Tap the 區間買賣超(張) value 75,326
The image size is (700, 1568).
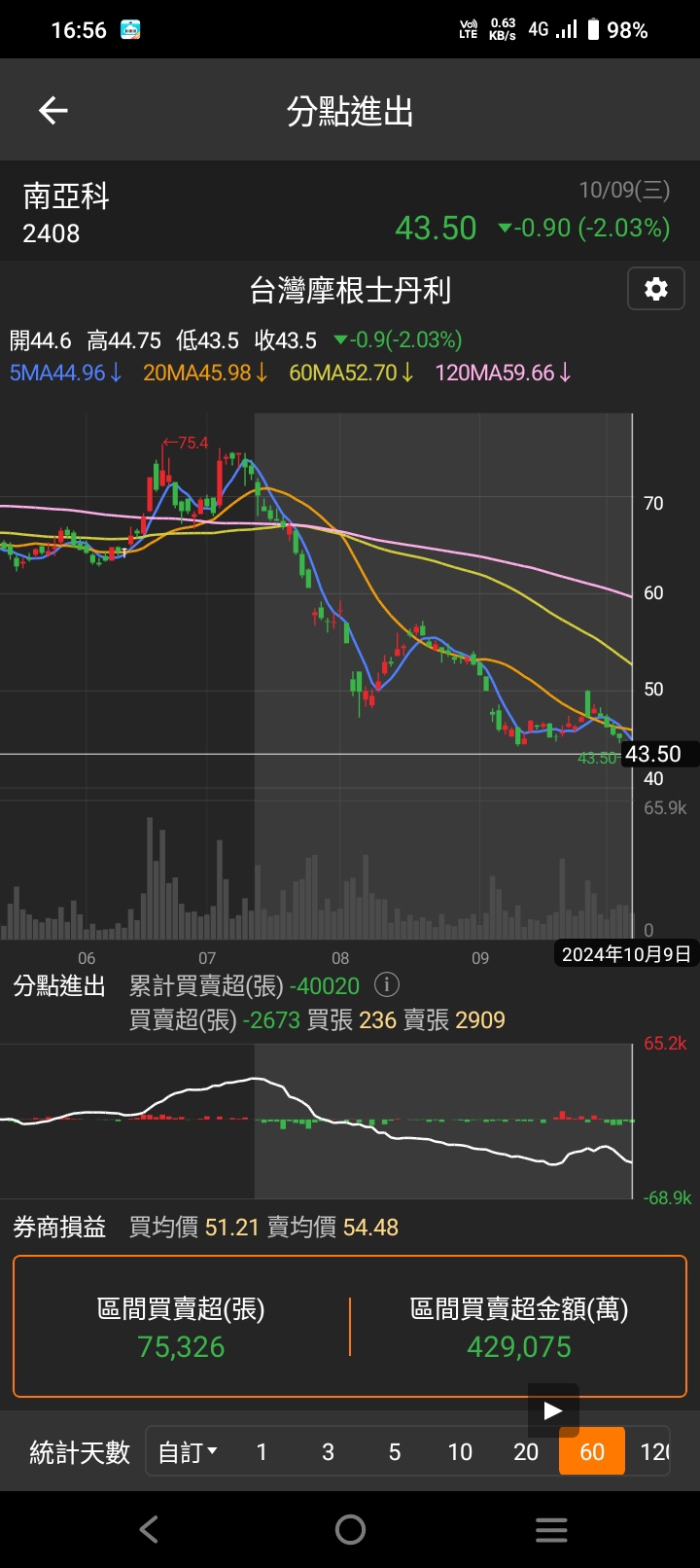(x=181, y=1347)
